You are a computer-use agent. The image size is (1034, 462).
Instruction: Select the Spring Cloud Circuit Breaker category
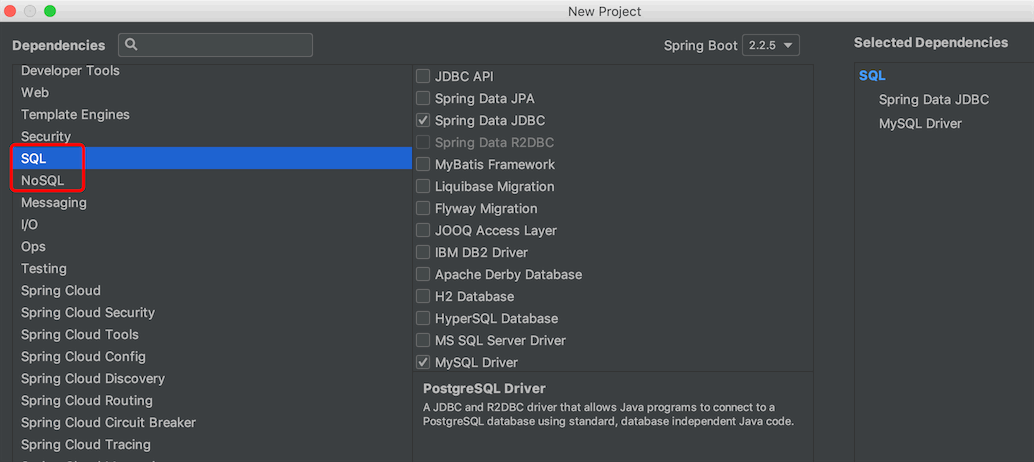212,422
